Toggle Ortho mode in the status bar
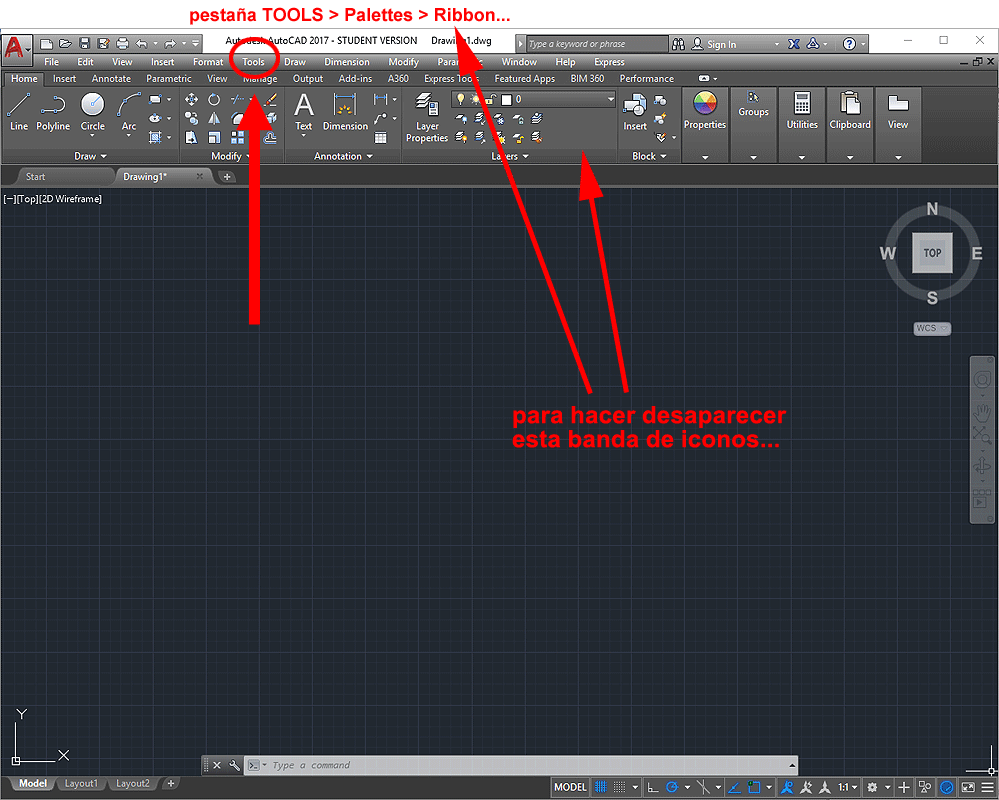999x800 pixels. point(652,787)
